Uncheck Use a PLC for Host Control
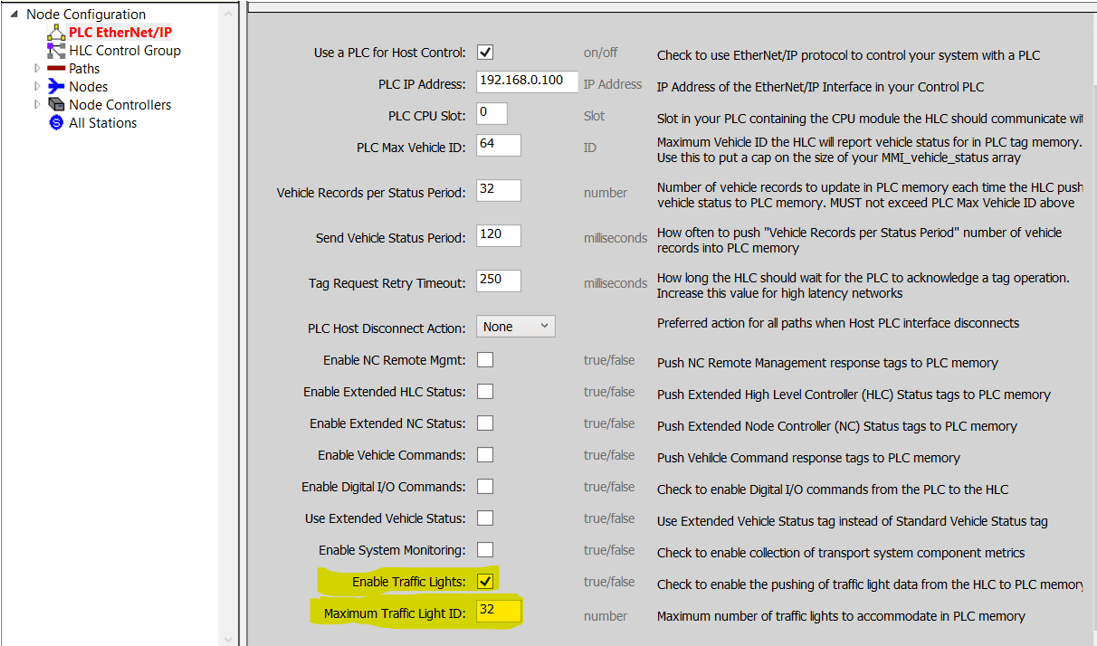 (x=485, y=52)
